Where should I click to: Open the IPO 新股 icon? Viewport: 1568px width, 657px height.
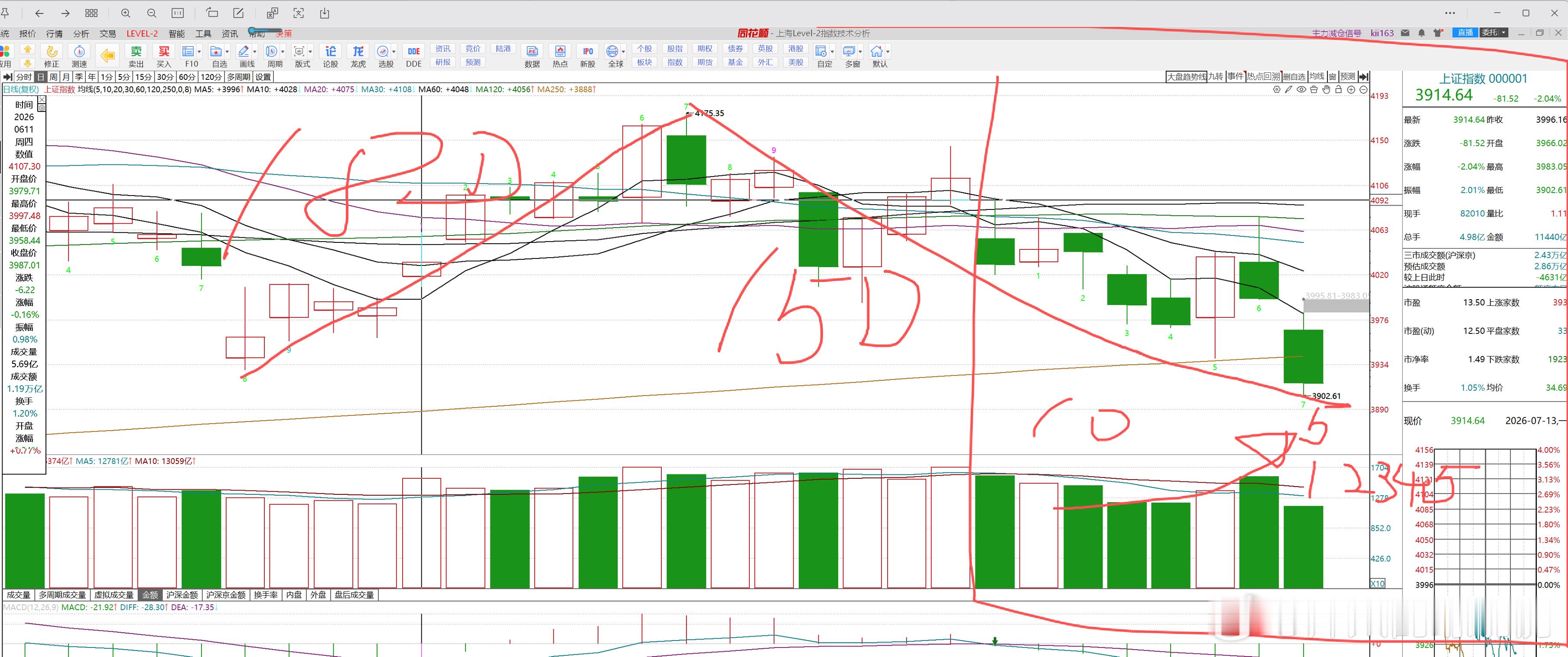tap(587, 56)
